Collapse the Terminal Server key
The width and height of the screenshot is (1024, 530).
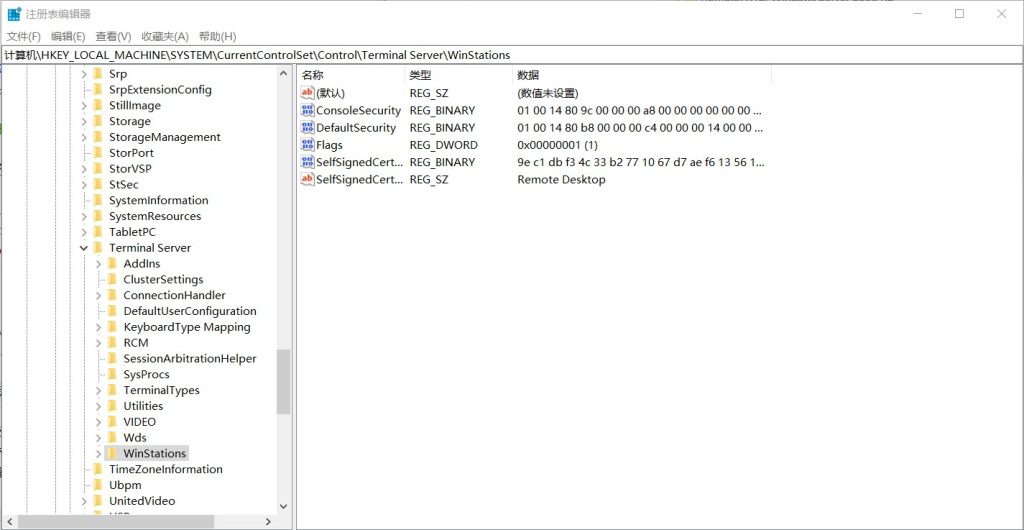84,248
